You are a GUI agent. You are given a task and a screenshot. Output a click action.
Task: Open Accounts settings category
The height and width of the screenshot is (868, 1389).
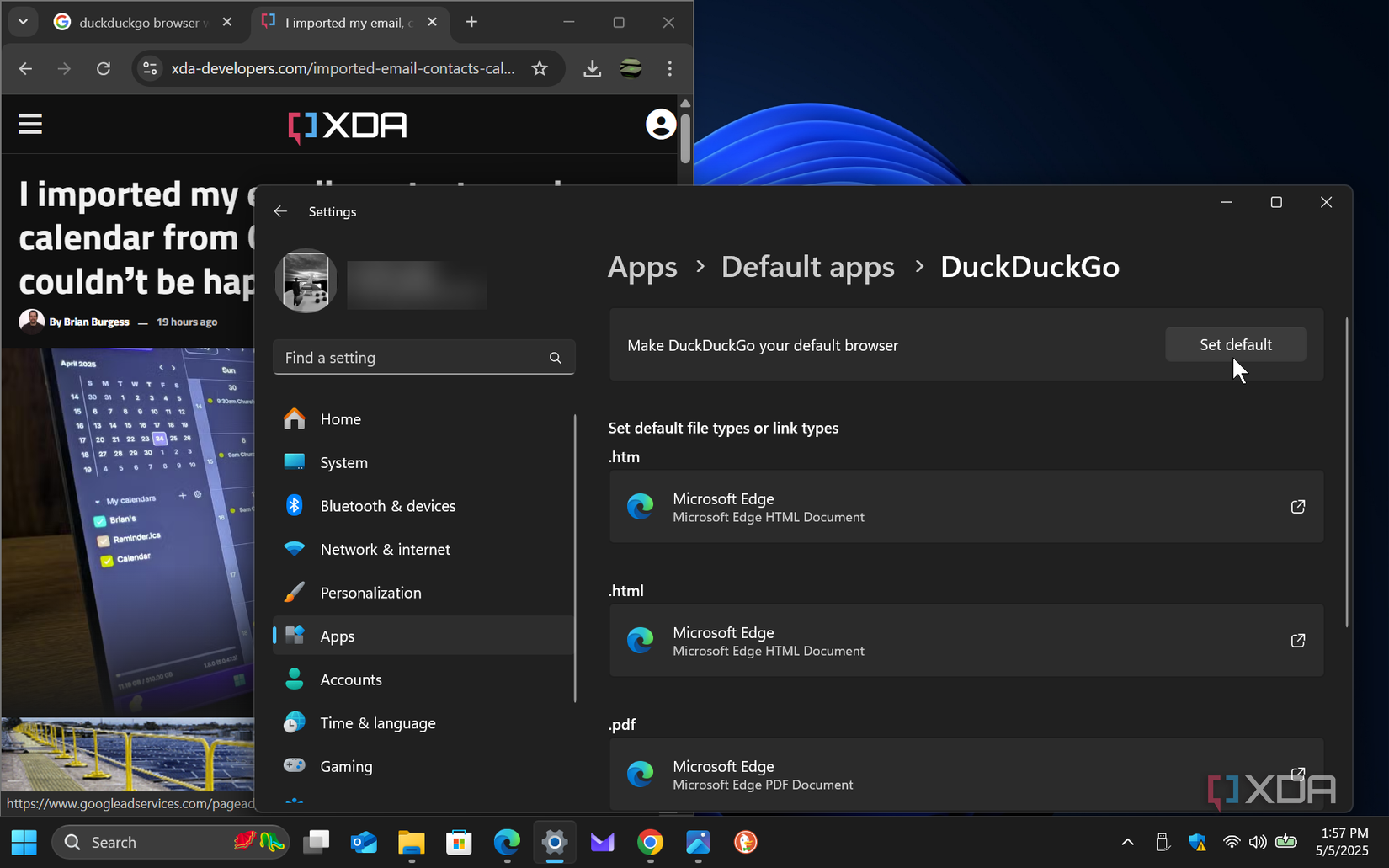click(423, 679)
